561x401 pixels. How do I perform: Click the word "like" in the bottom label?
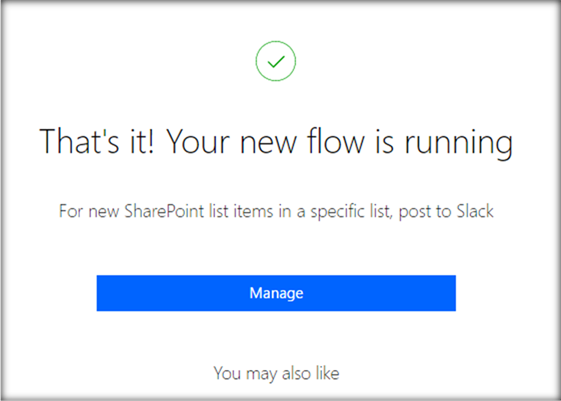(x=327, y=373)
